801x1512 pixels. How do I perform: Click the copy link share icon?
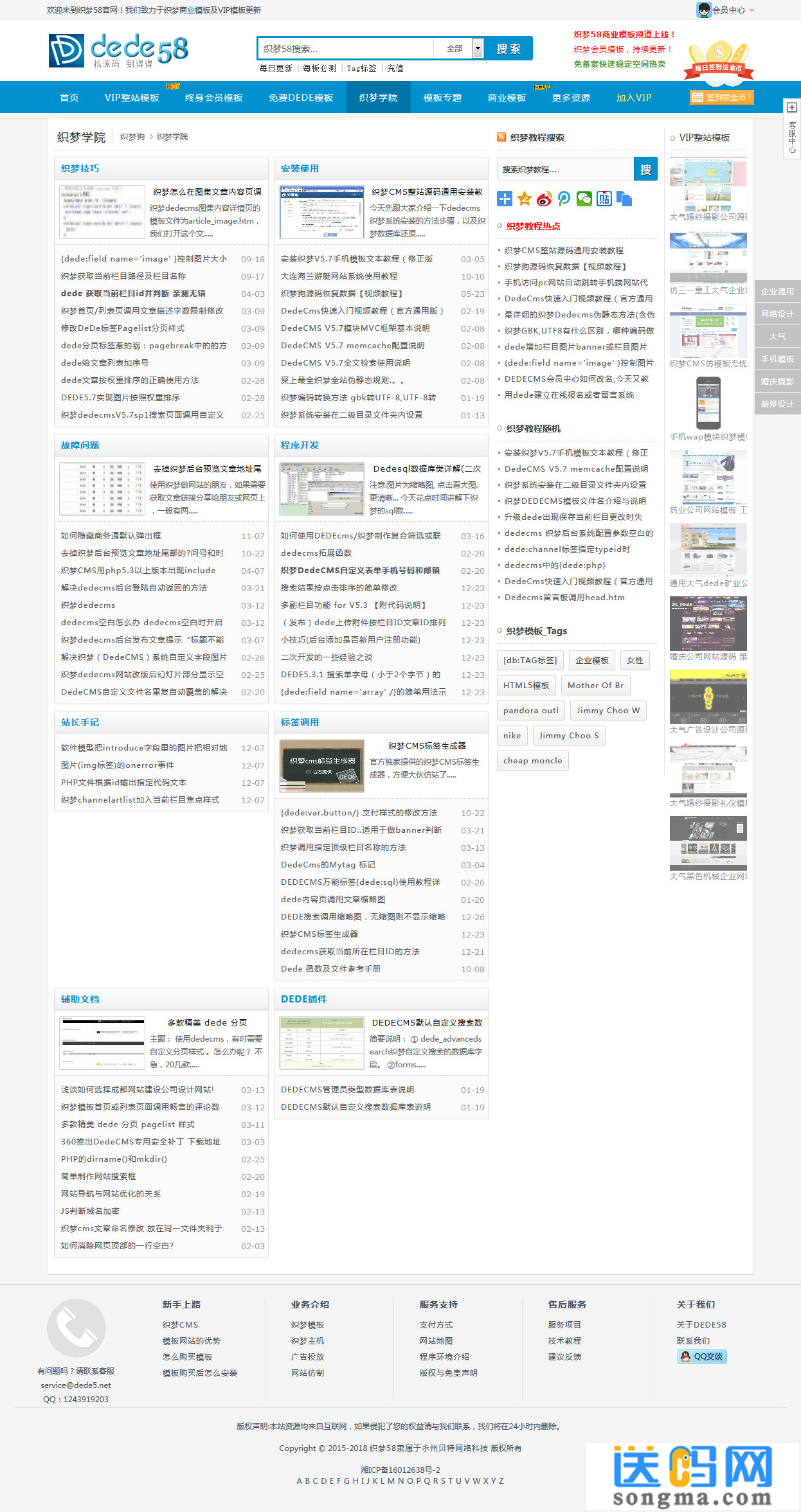tap(624, 199)
